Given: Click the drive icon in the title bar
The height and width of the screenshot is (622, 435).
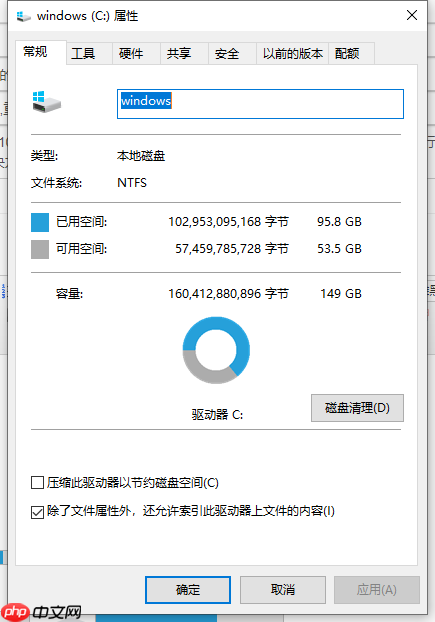Looking at the screenshot, I should tap(23, 16).
